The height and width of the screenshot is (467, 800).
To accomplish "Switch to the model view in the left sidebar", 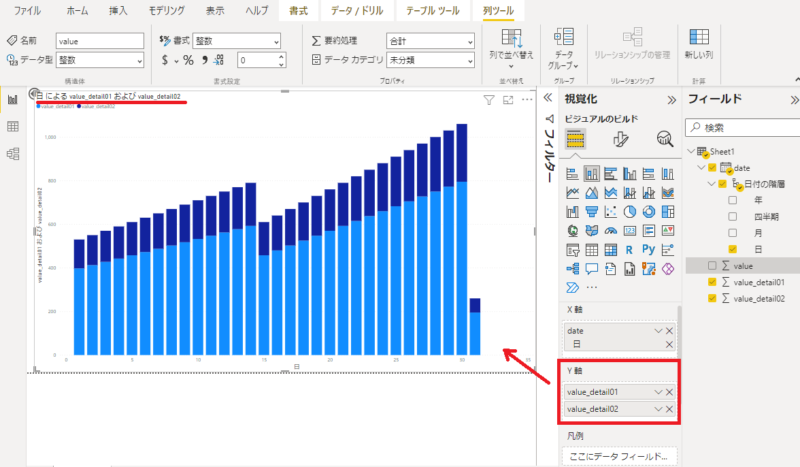I will pos(13,154).
